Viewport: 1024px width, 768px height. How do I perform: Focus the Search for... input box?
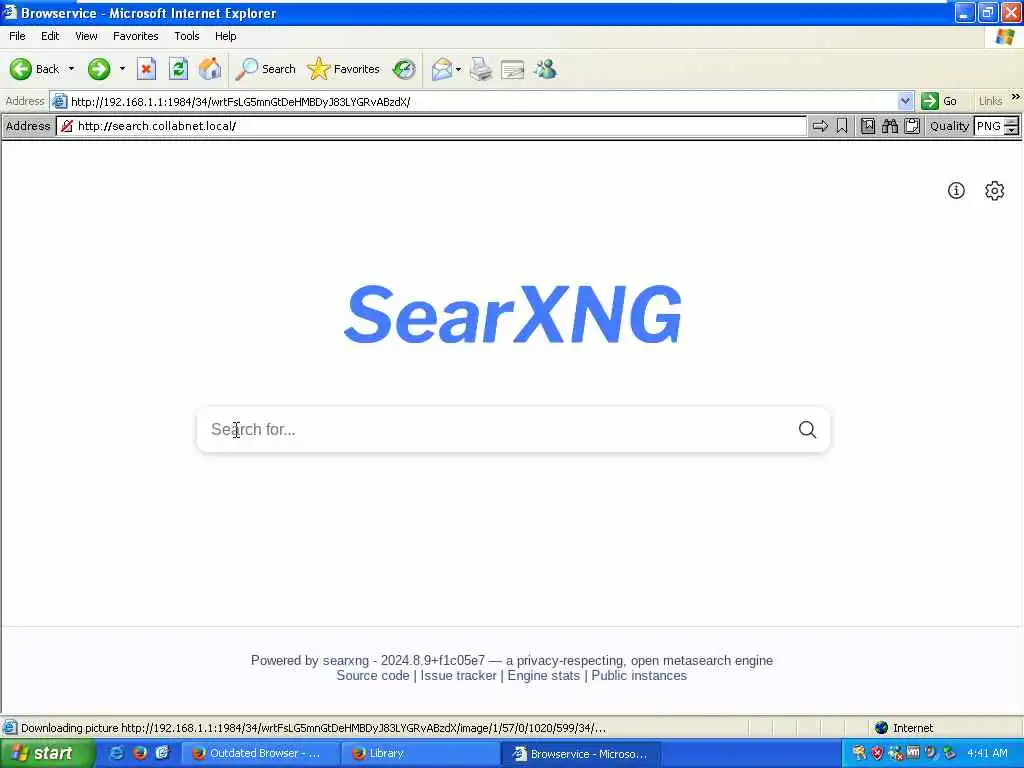click(496, 429)
